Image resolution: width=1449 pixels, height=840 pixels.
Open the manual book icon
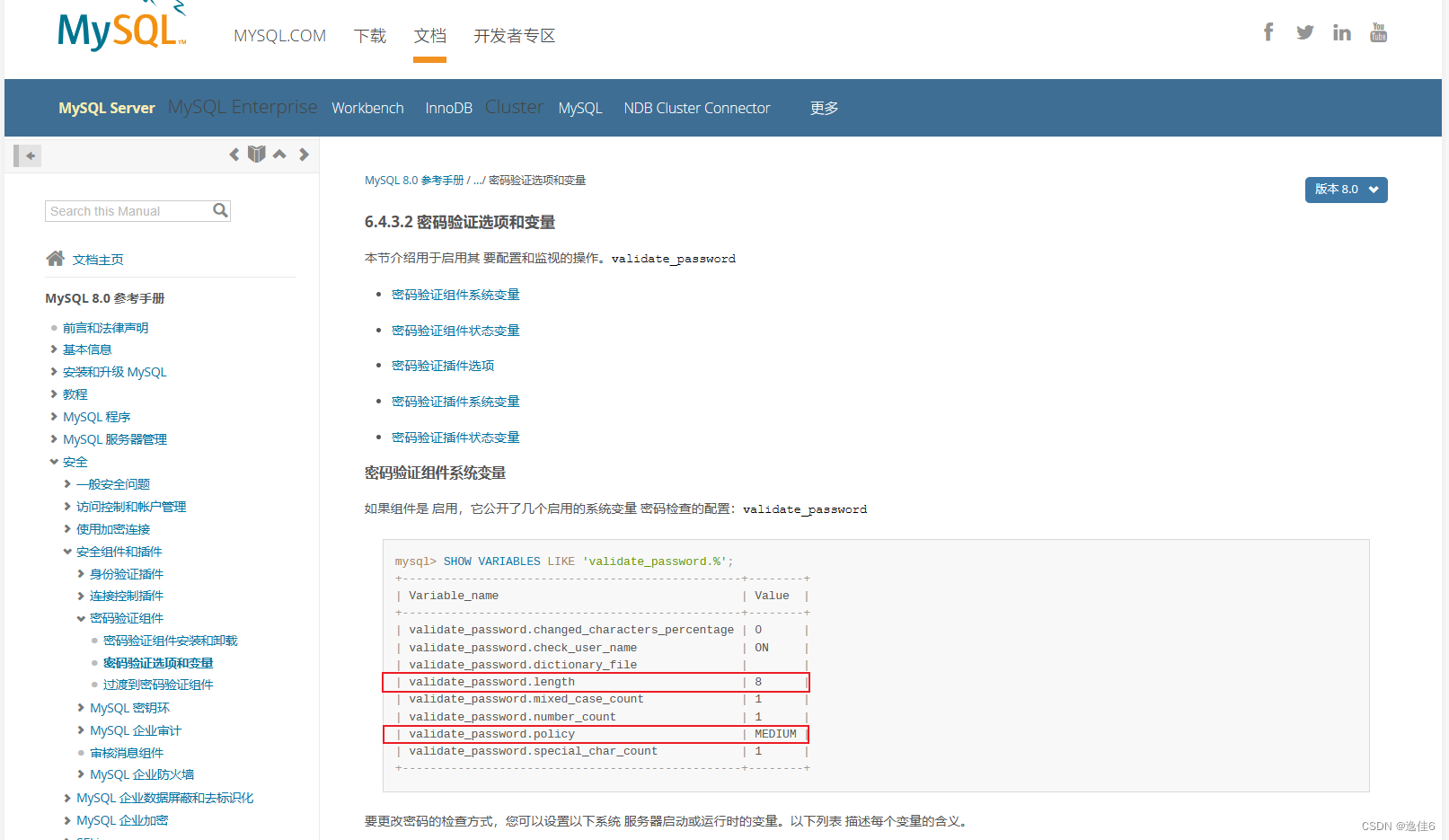tap(257, 155)
